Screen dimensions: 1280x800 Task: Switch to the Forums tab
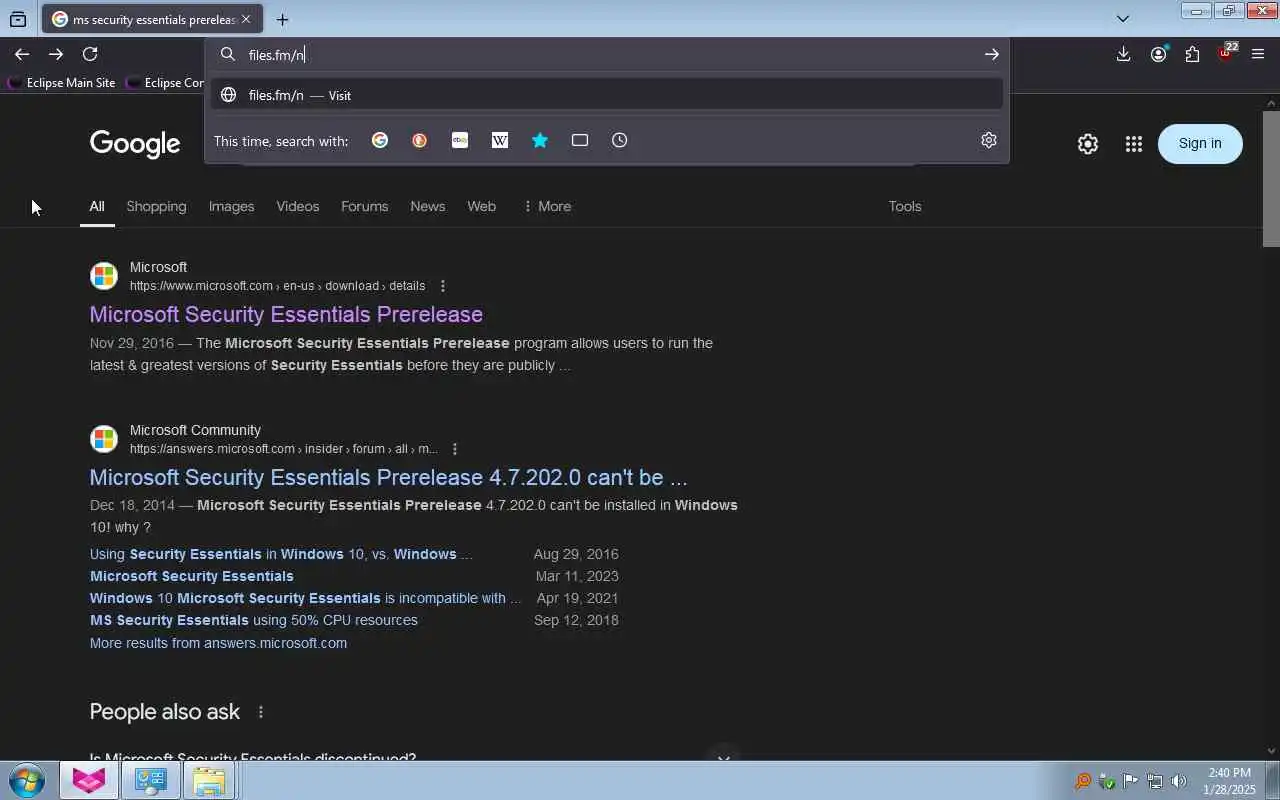point(364,206)
